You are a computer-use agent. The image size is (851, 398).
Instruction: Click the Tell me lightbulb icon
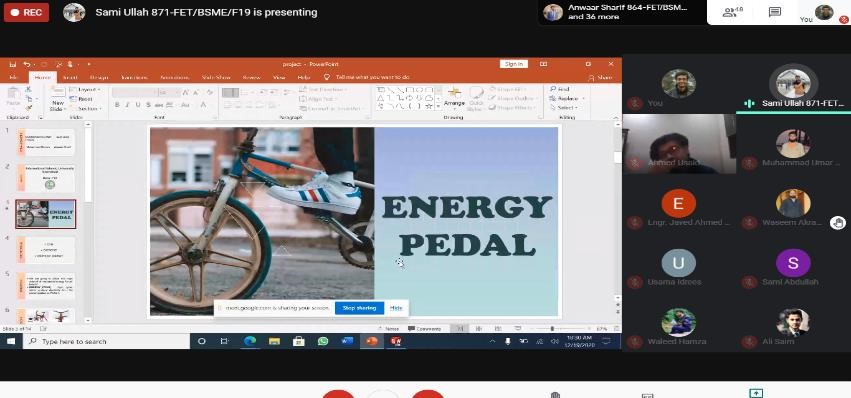point(327,78)
